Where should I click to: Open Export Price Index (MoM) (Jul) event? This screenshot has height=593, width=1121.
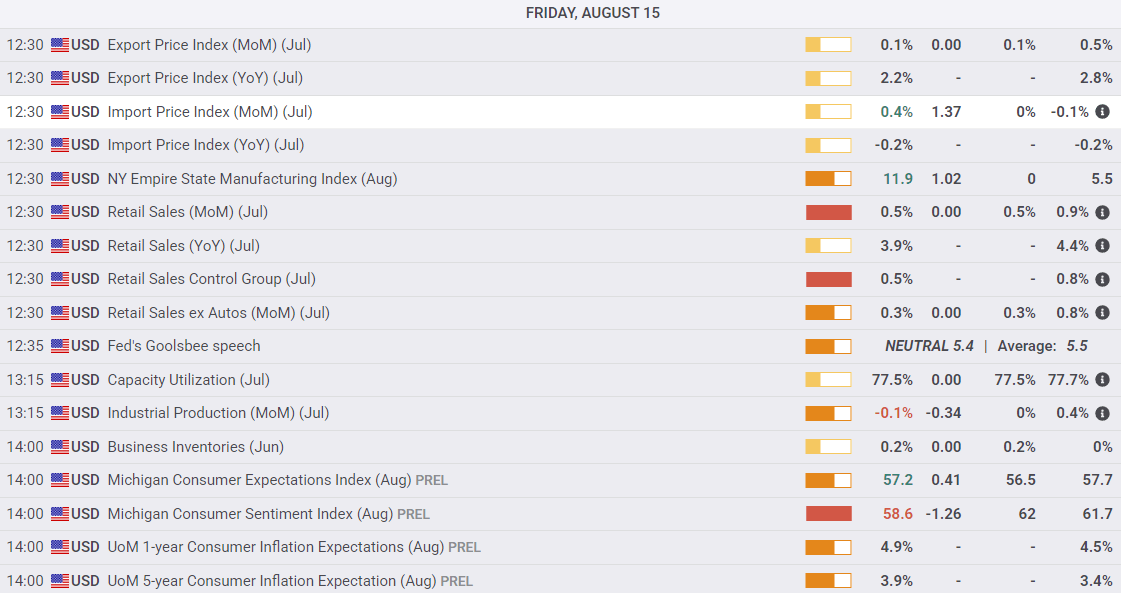(209, 45)
